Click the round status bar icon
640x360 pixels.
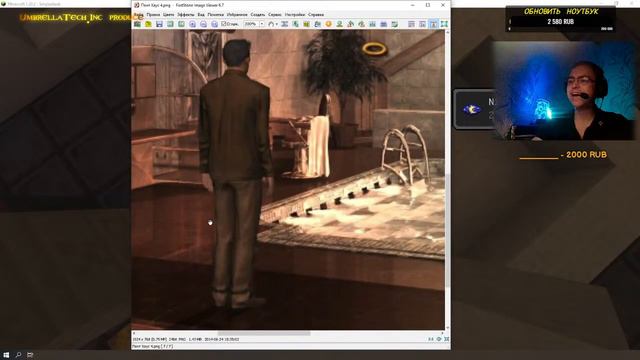(439, 339)
